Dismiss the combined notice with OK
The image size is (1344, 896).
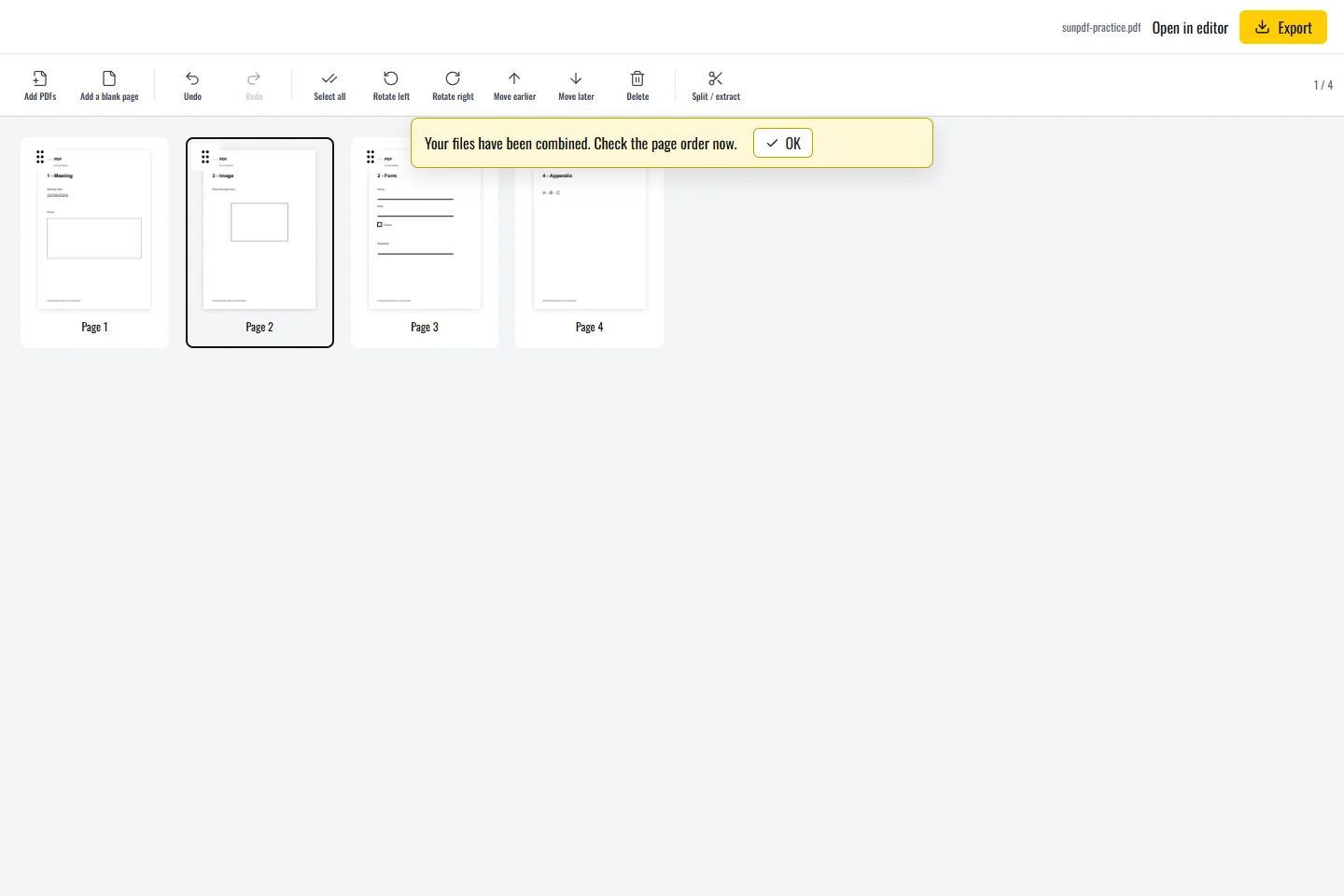coord(783,143)
